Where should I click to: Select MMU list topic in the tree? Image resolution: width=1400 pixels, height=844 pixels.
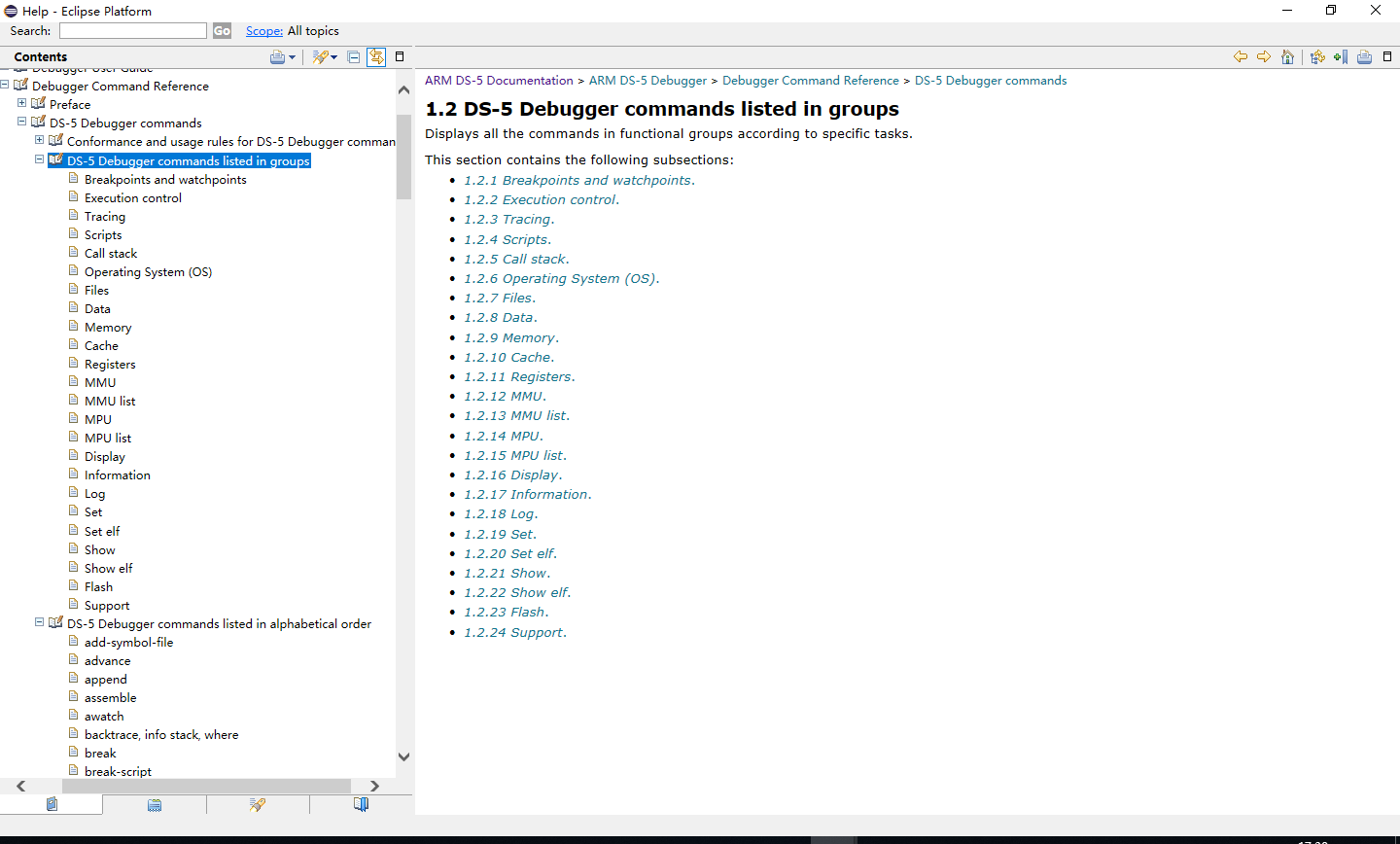point(110,402)
